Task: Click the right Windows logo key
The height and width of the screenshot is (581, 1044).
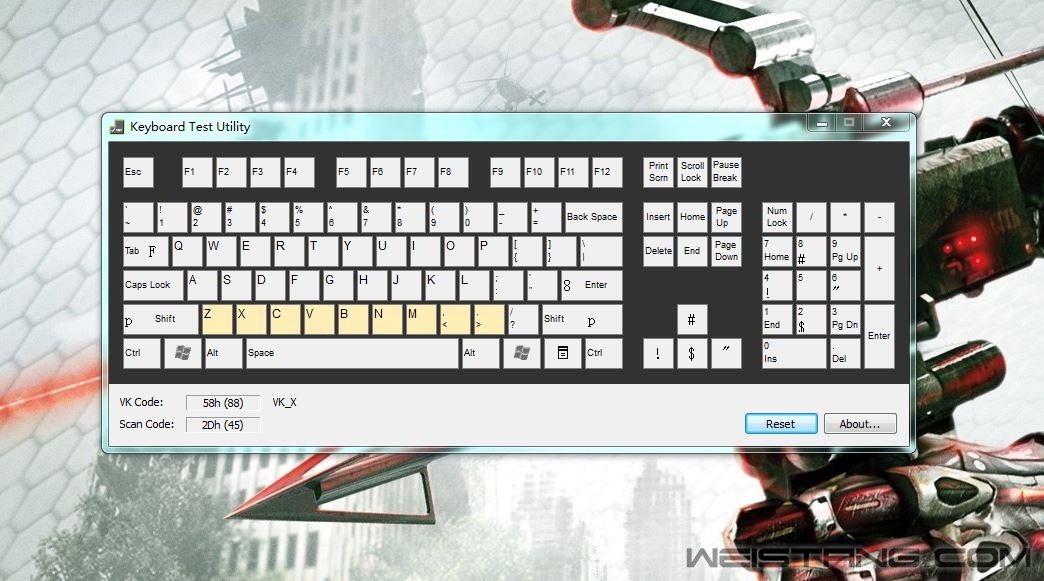Action: [522, 353]
